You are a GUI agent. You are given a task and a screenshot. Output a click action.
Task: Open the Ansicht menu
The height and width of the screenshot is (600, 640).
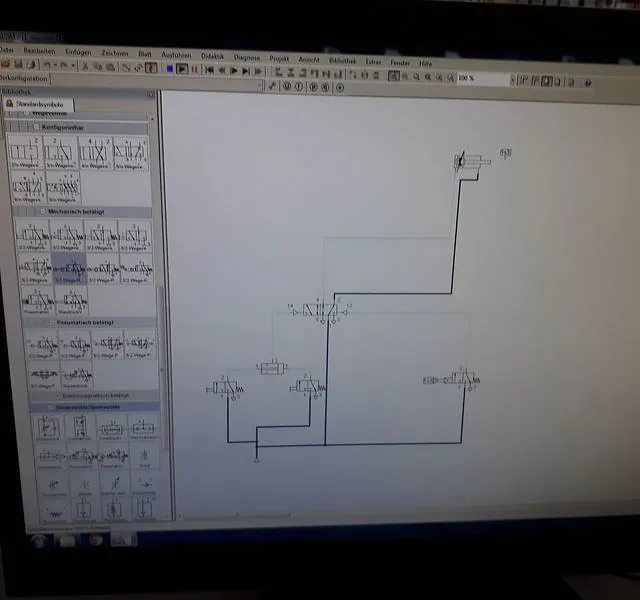pyautogui.click(x=309, y=60)
